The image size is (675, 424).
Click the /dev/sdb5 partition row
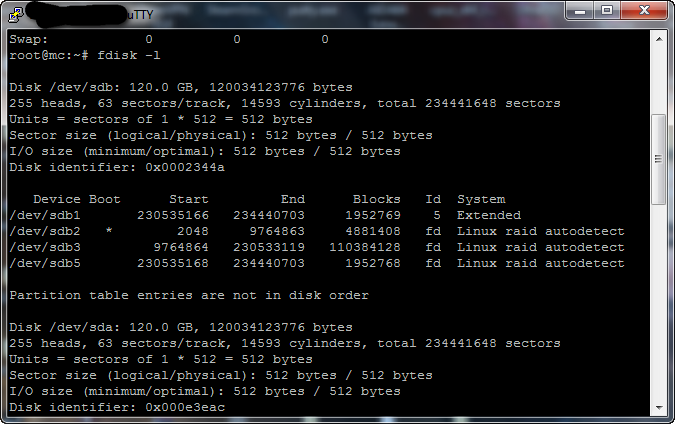[317, 263]
